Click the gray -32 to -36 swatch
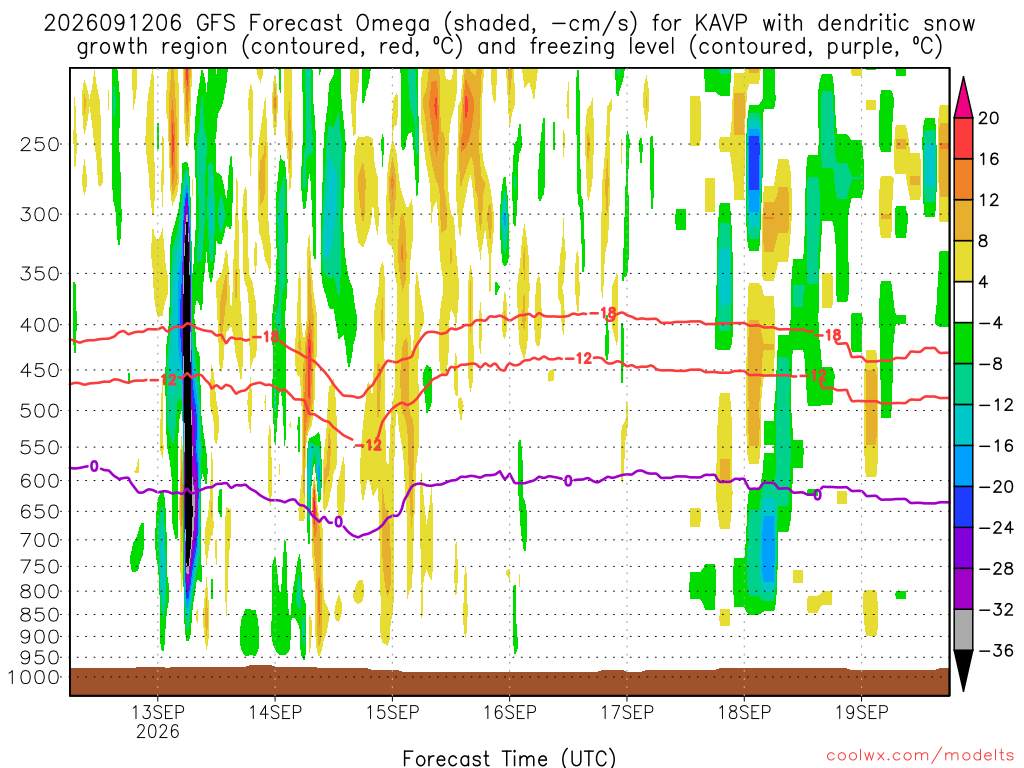 (963, 630)
